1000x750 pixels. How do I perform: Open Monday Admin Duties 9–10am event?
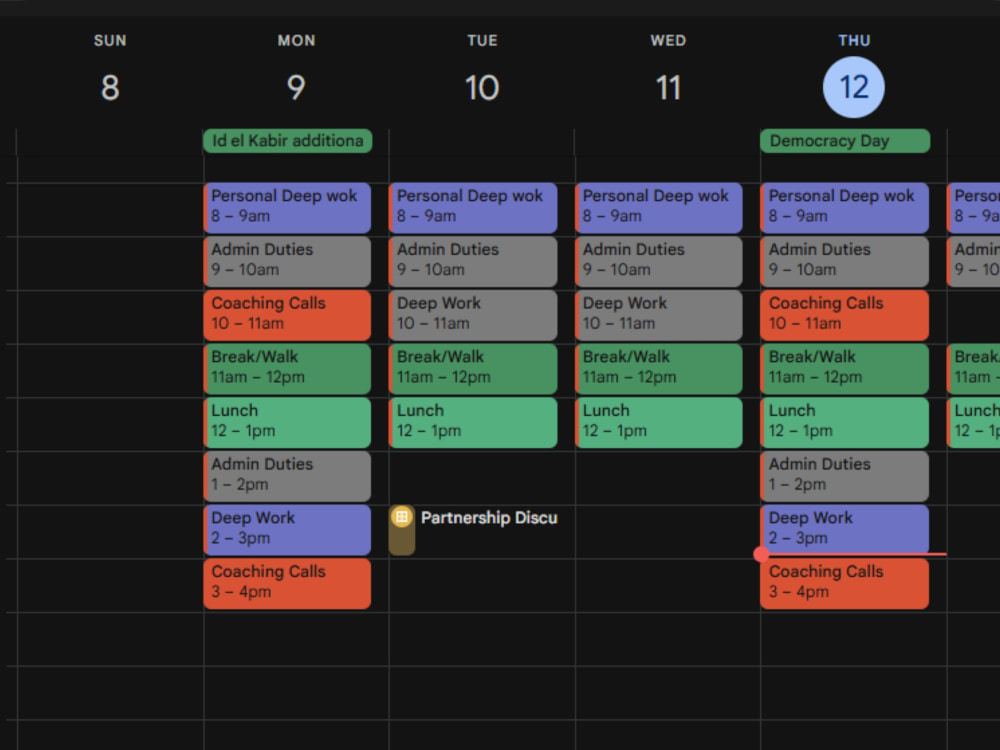(x=287, y=261)
